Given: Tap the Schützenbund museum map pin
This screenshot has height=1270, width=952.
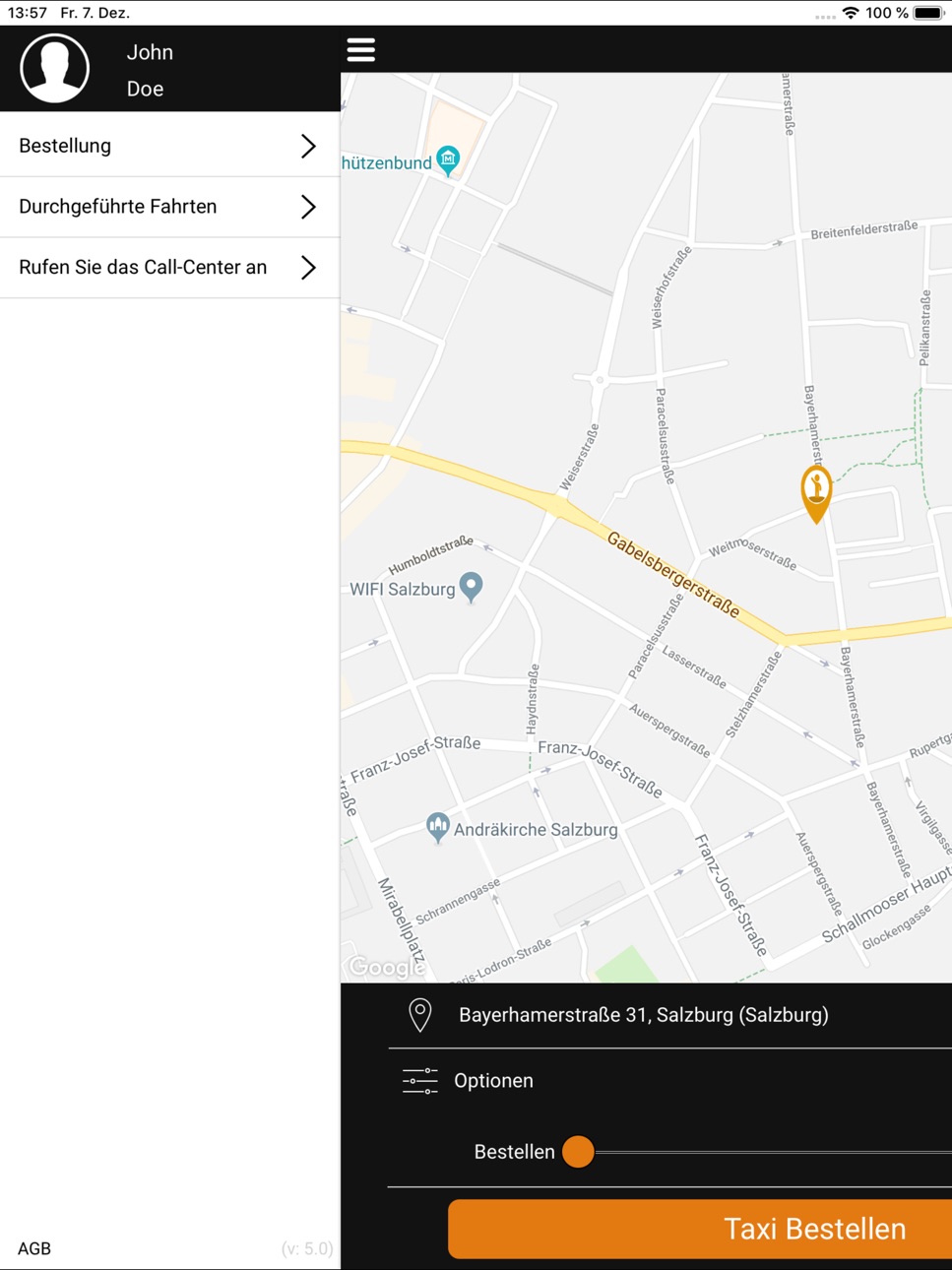Looking at the screenshot, I should click(448, 160).
